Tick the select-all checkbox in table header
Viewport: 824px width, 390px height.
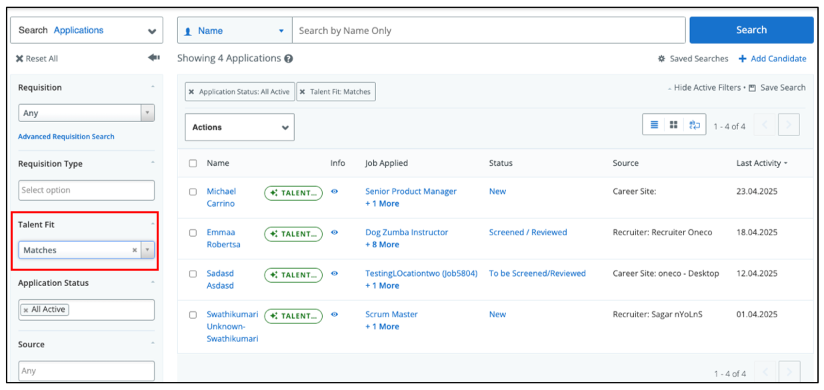193,163
